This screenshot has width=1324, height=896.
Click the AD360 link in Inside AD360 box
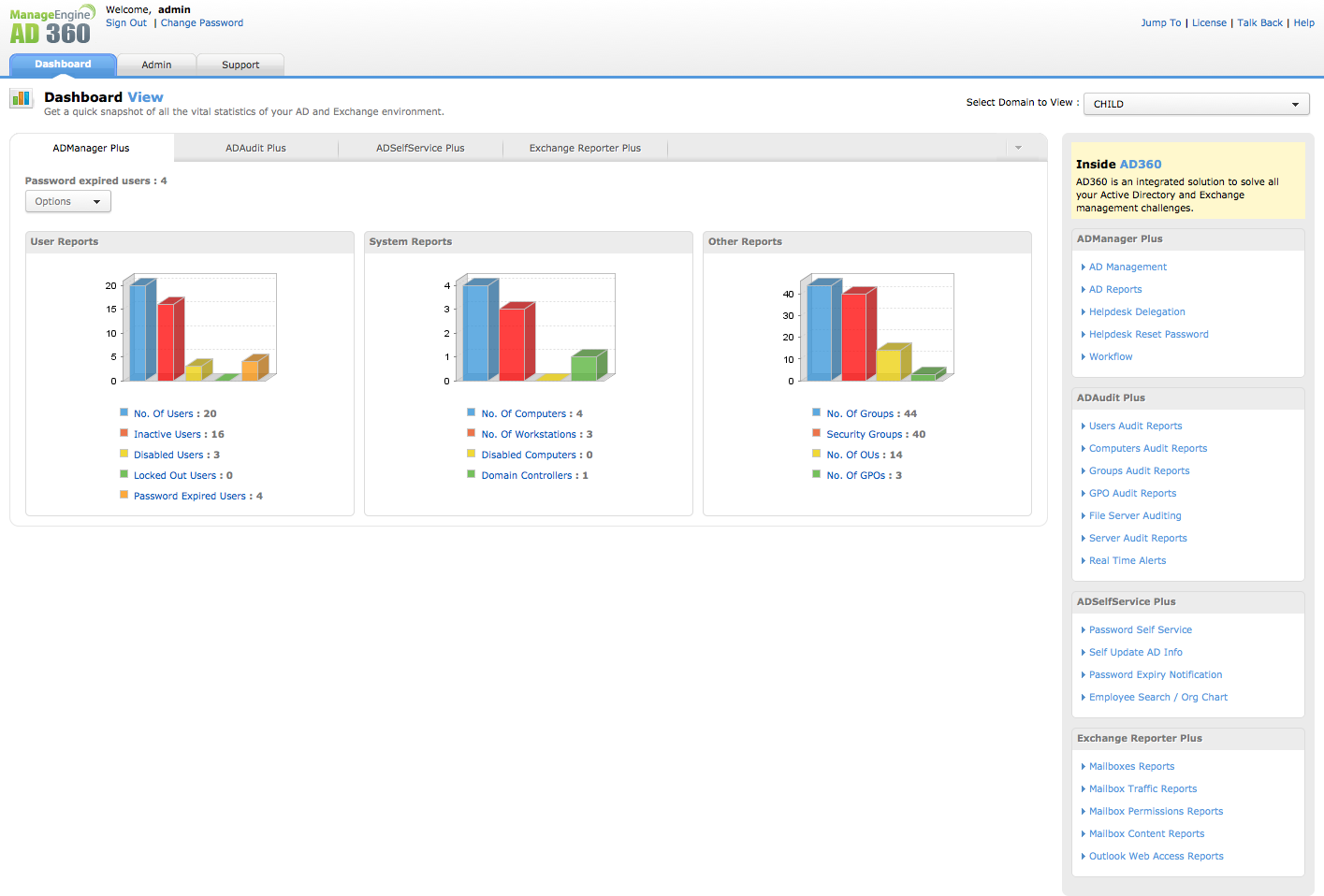point(1141,164)
